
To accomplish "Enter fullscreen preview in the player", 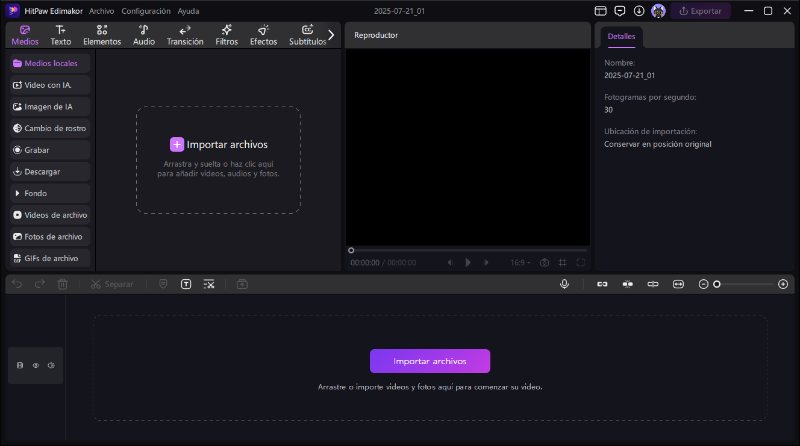I will 581,262.
